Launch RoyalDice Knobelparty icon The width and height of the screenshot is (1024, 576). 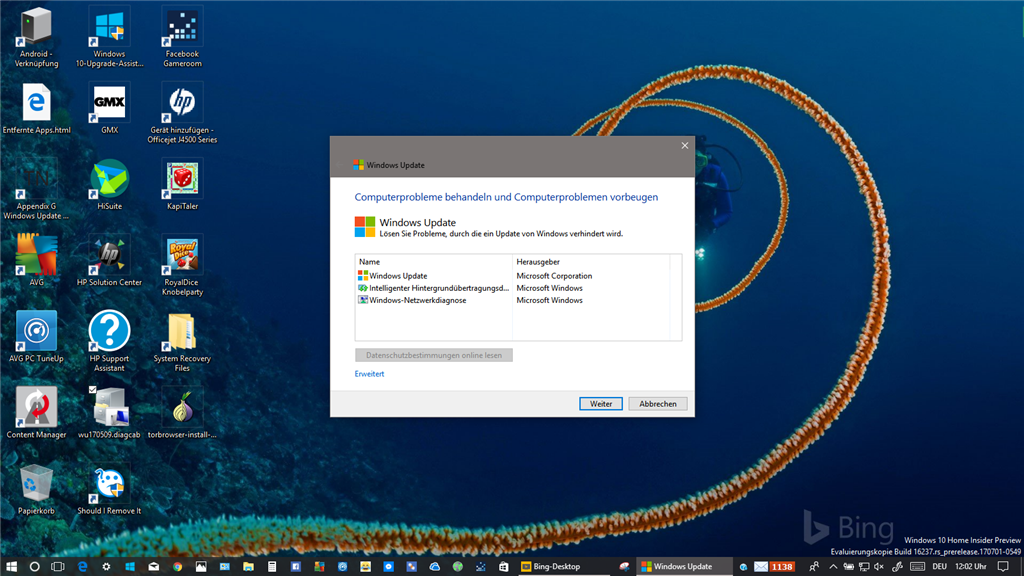click(182, 266)
